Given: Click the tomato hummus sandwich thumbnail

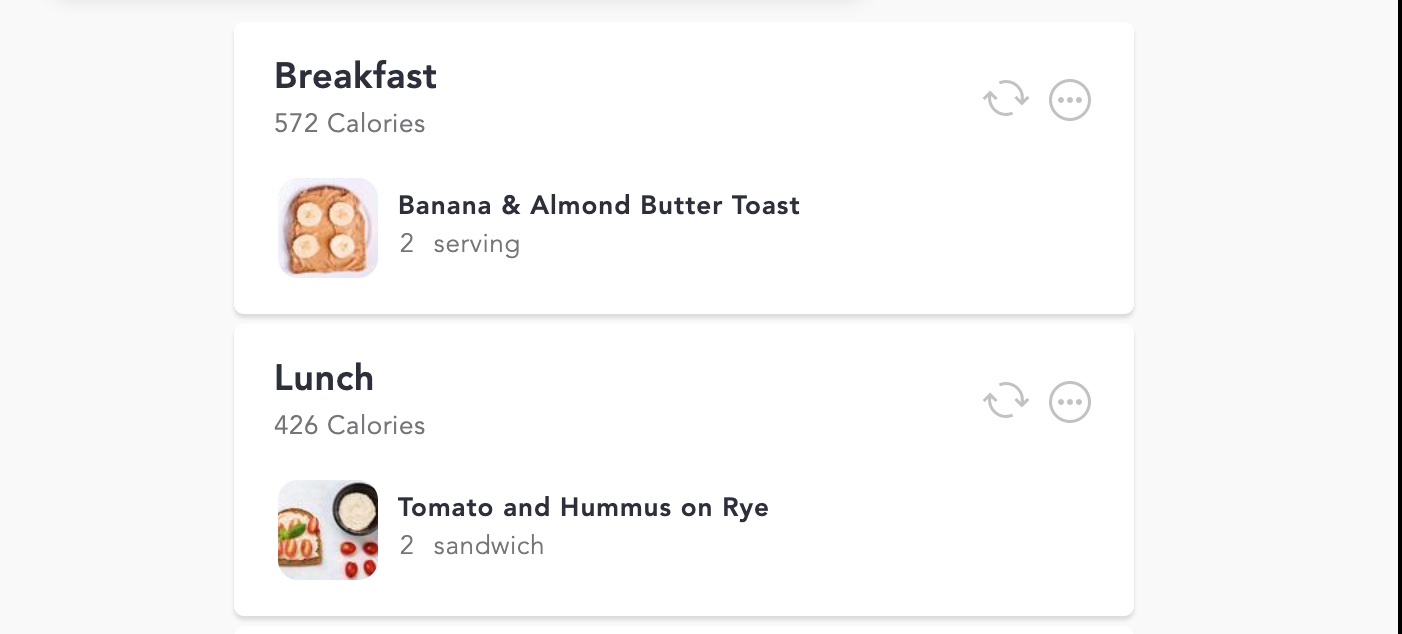Looking at the screenshot, I should click(328, 530).
